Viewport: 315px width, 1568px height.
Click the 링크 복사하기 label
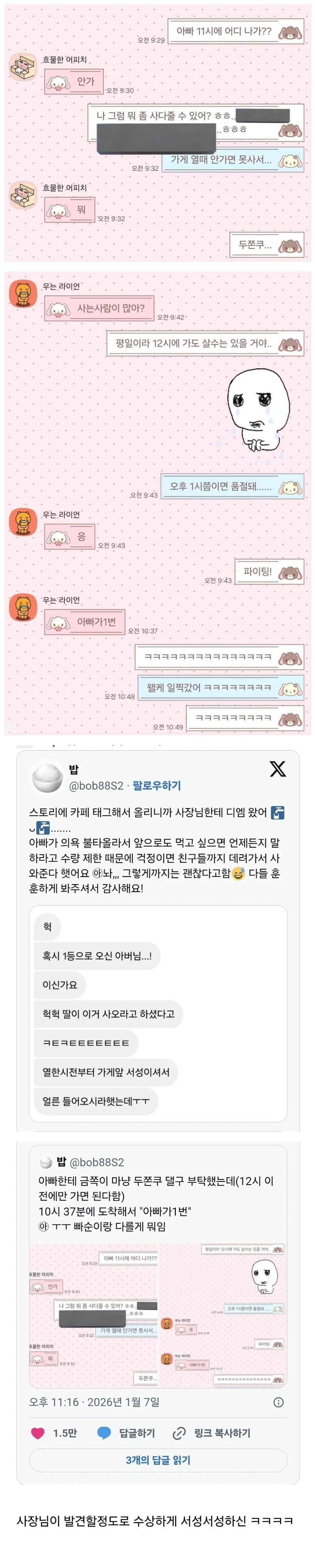coord(222,1433)
